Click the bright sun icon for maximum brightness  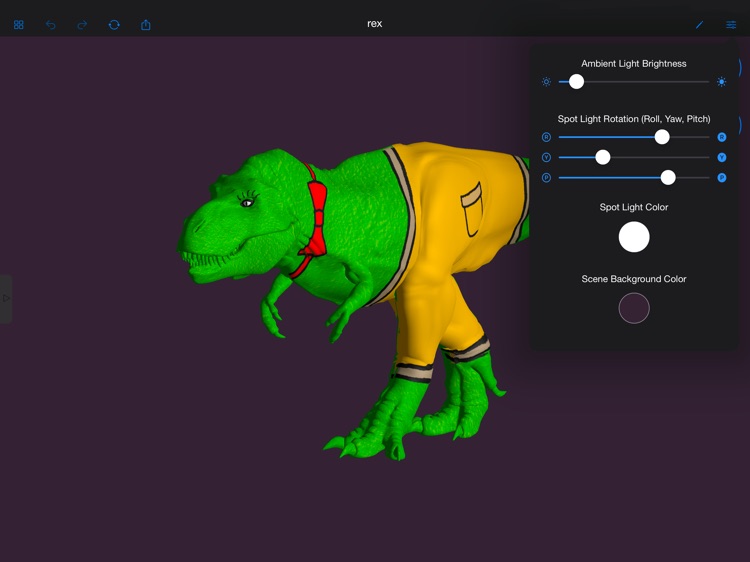click(721, 82)
